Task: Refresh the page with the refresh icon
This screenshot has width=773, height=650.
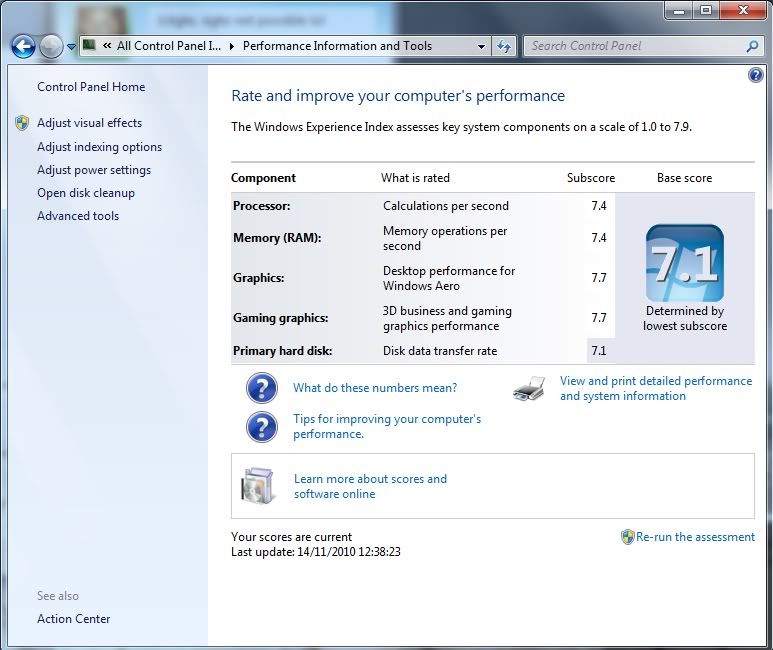Action: point(504,46)
